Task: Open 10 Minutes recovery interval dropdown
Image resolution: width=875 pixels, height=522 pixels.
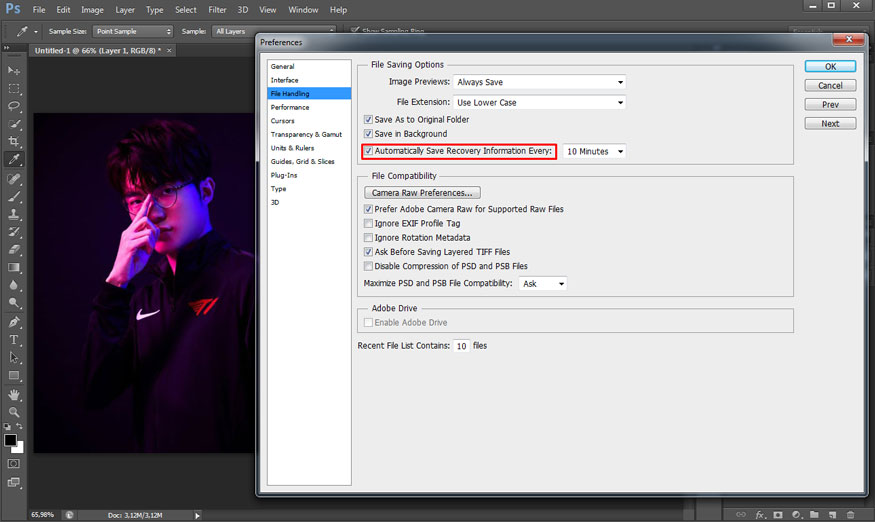Action: (594, 151)
